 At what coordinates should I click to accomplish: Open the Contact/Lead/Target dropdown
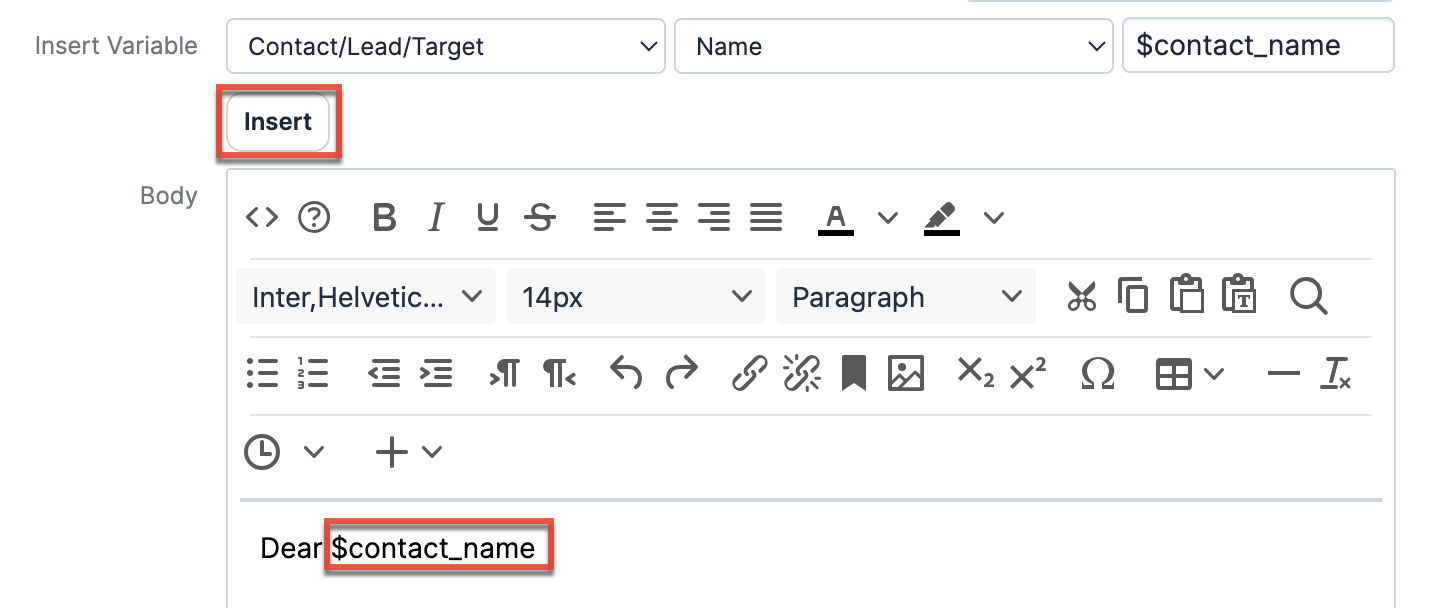445,46
